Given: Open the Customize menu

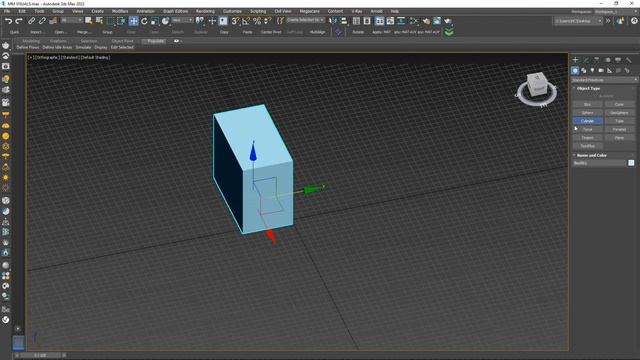Looking at the screenshot, I should 232,11.
